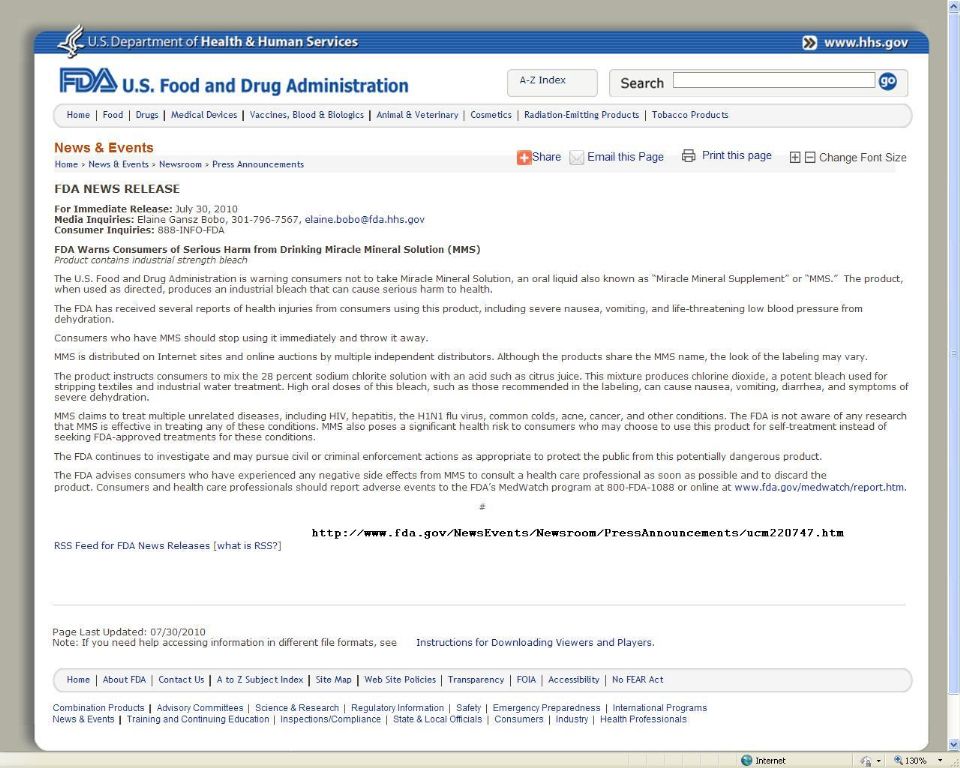Click the printer icon
The width and height of the screenshot is (960, 768).
[x=689, y=156]
